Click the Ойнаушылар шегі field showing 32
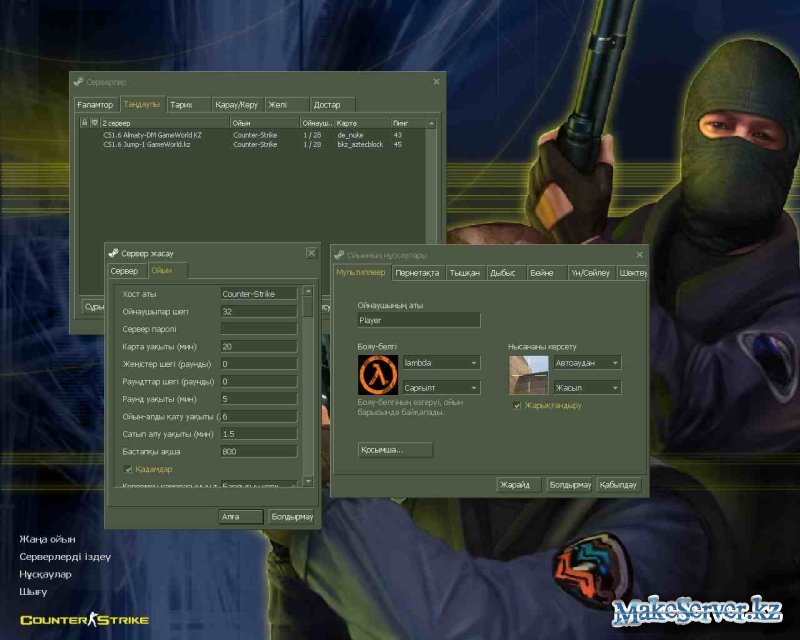 (259, 311)
